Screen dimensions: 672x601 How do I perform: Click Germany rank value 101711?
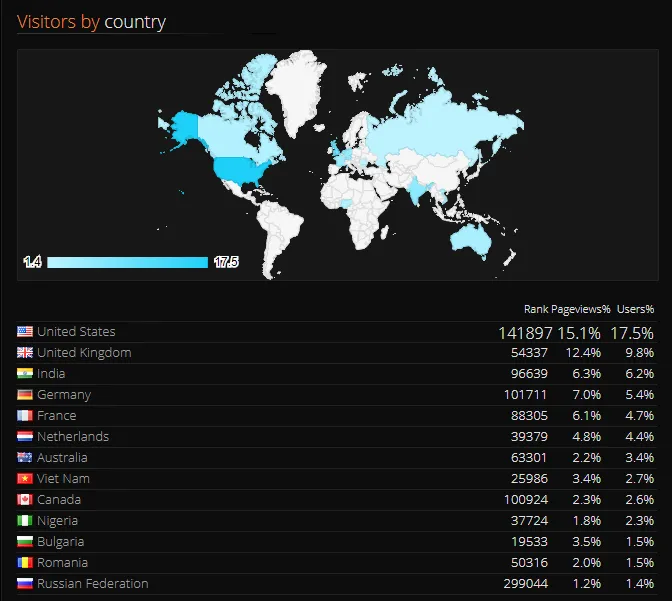525,395
